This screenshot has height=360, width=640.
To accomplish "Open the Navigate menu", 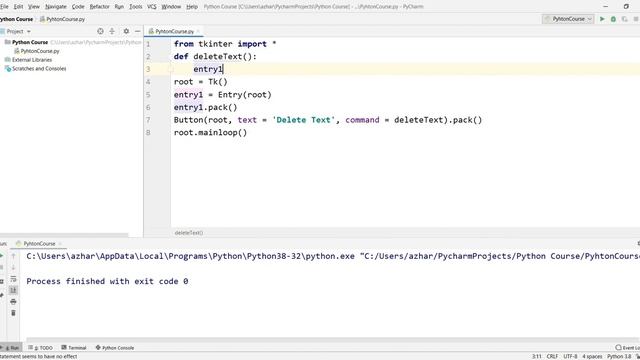I will 56,7.
